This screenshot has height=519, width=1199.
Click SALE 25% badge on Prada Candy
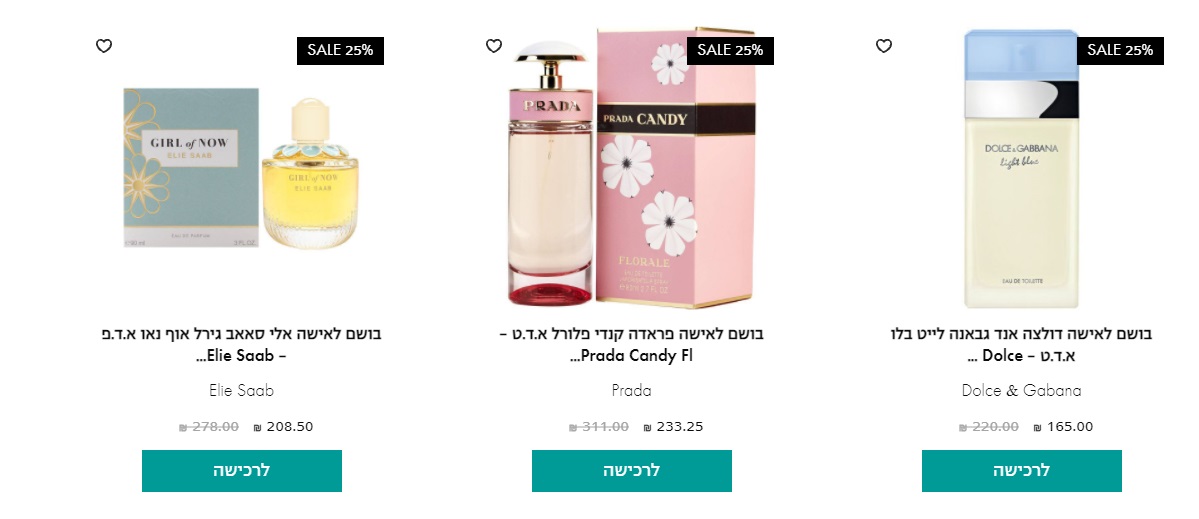[730, 50]
